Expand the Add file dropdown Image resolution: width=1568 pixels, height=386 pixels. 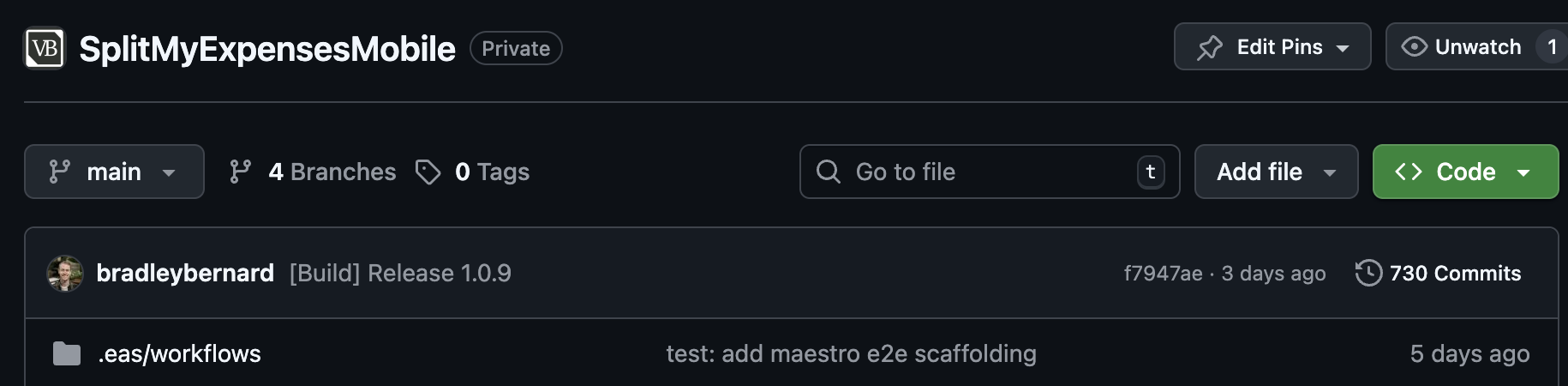(1276, 172)
